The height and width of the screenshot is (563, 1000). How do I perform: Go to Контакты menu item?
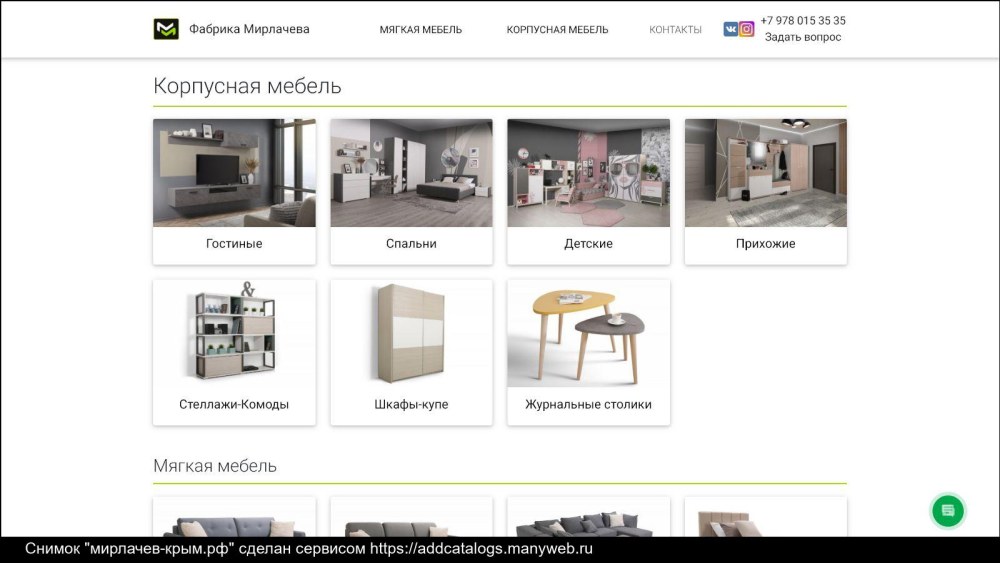[675, 29]
